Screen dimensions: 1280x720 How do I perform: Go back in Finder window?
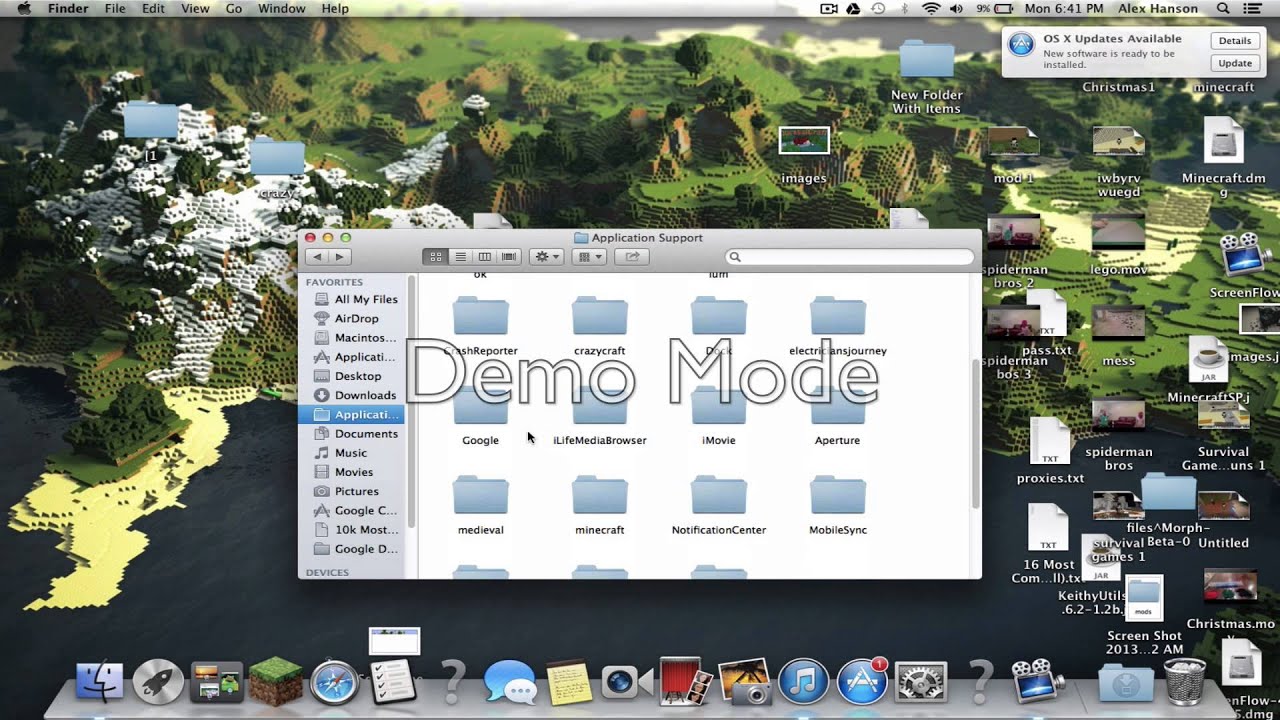317,257
